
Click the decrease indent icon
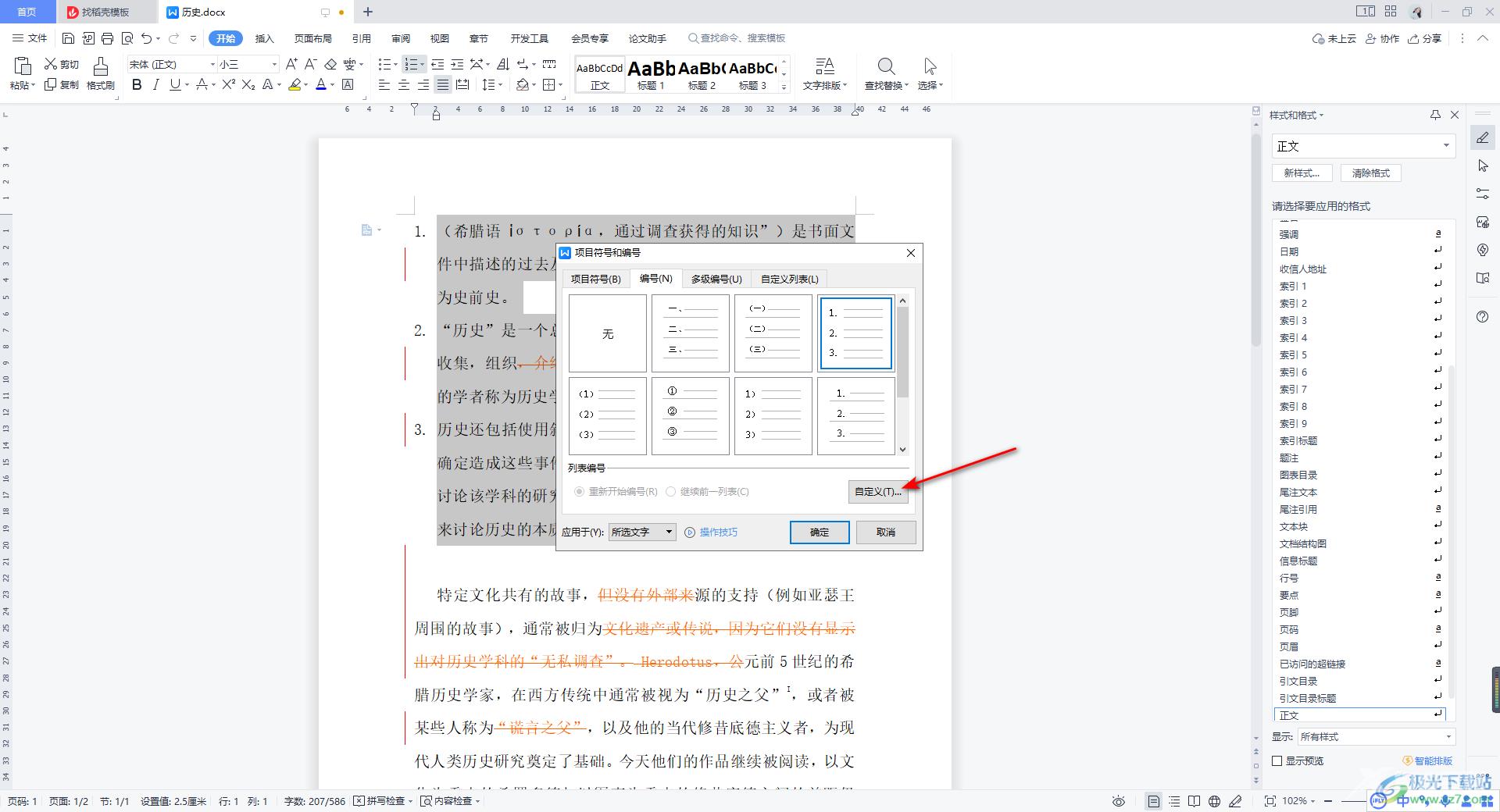[438, 64]
